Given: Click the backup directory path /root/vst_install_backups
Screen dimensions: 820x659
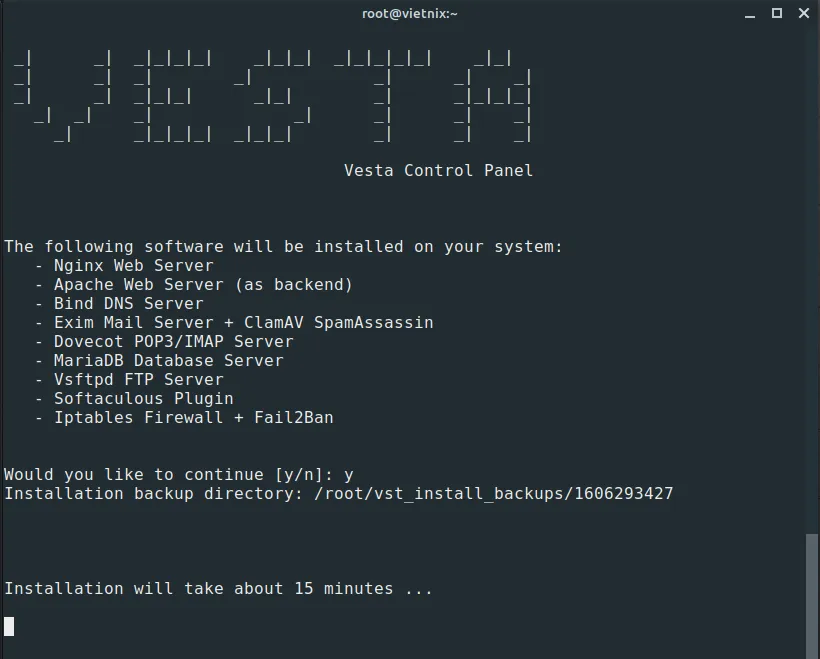Looking at the screenshot, I should 494,494.
